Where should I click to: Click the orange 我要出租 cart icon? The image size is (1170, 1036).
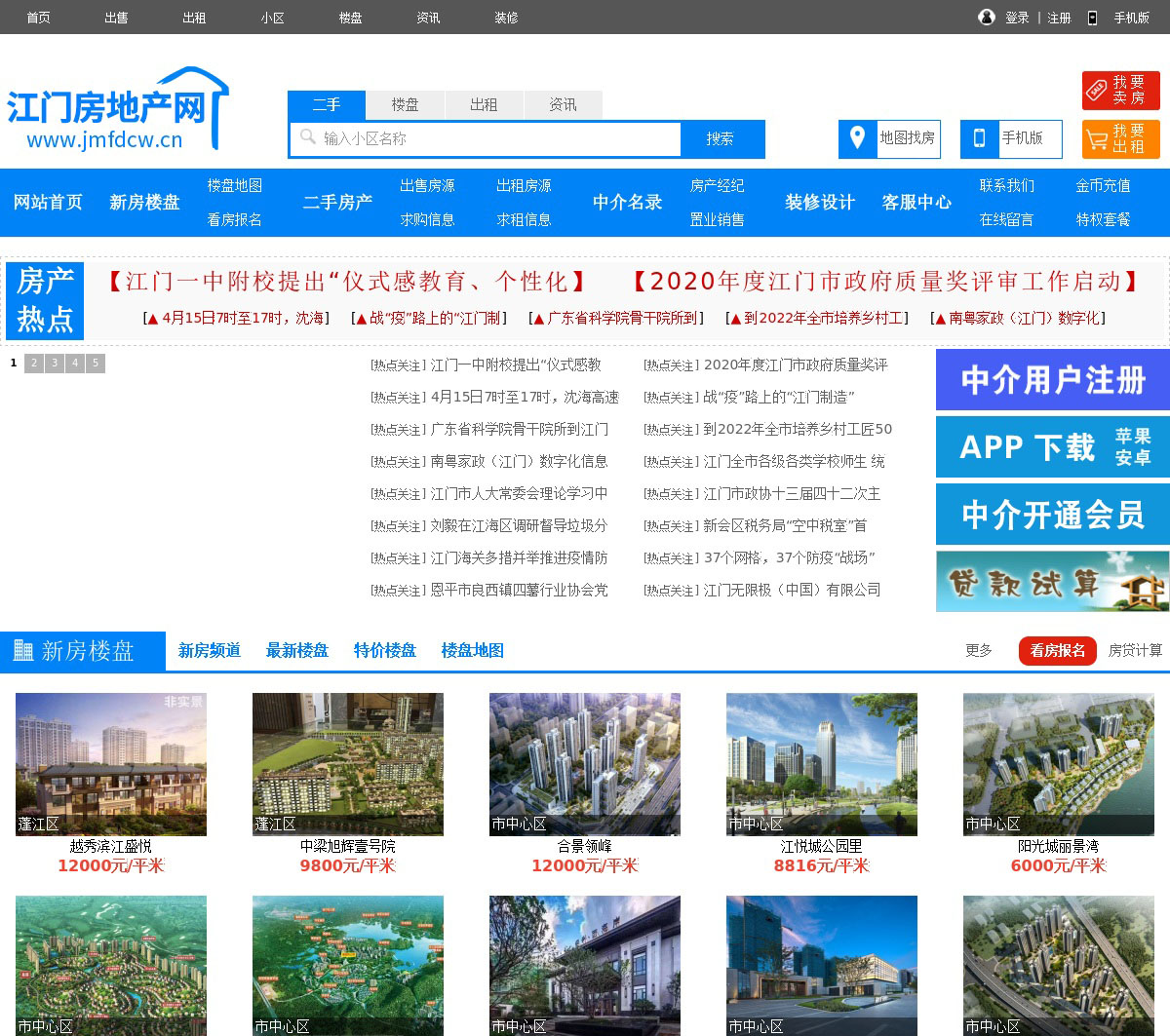tap(1097, 139)
